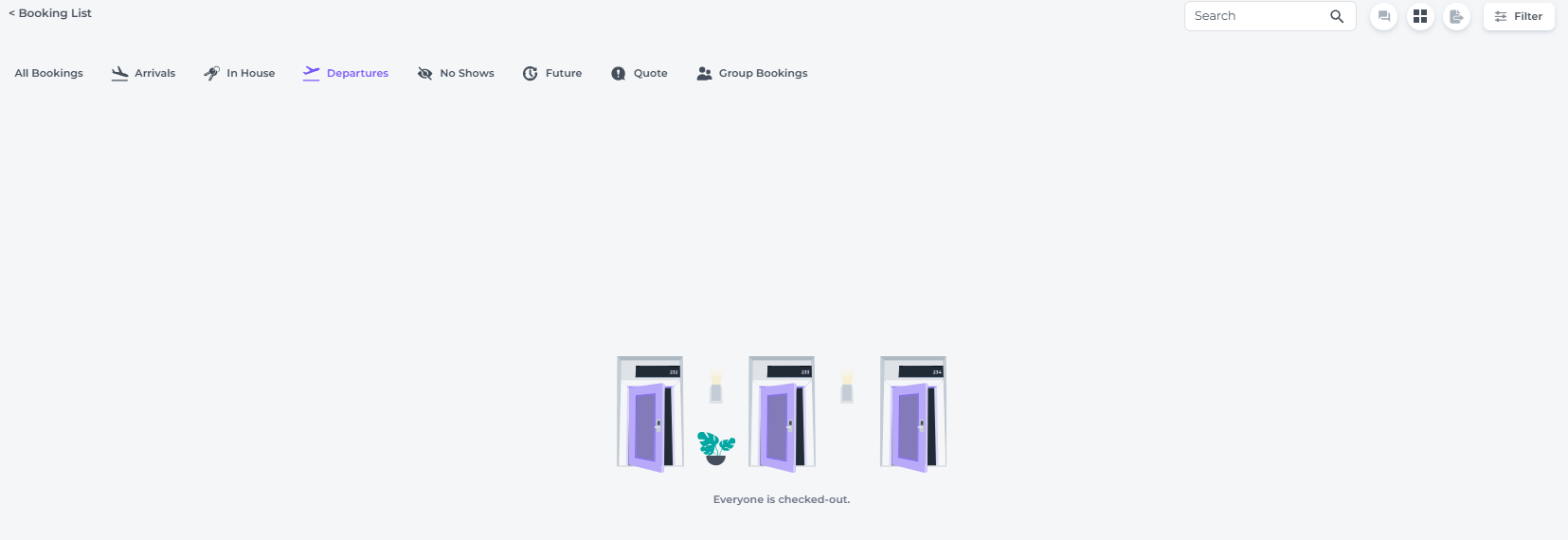Click the No Shows crossed-eye icon

424,73
